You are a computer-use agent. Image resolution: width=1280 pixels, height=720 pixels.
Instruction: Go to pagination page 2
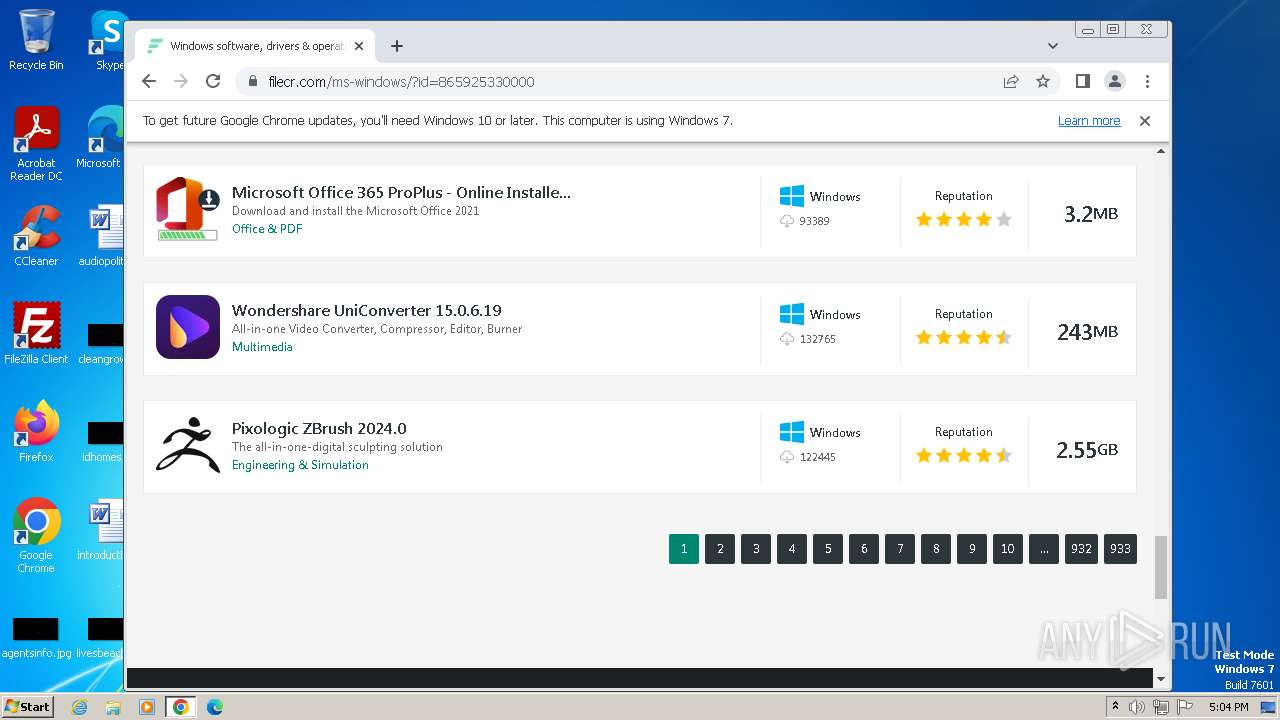[720, 549]
